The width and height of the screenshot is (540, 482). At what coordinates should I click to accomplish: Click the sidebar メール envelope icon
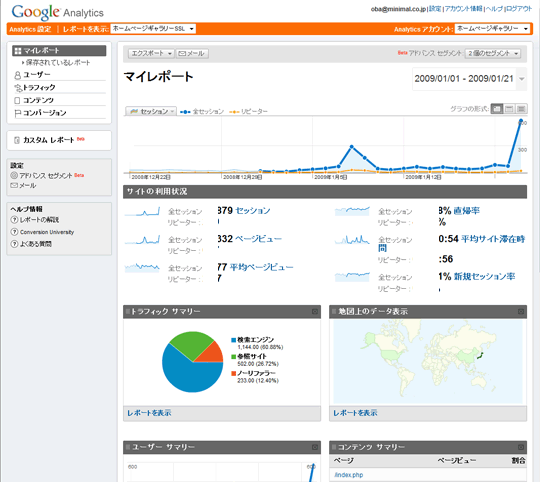coord(14,186)
